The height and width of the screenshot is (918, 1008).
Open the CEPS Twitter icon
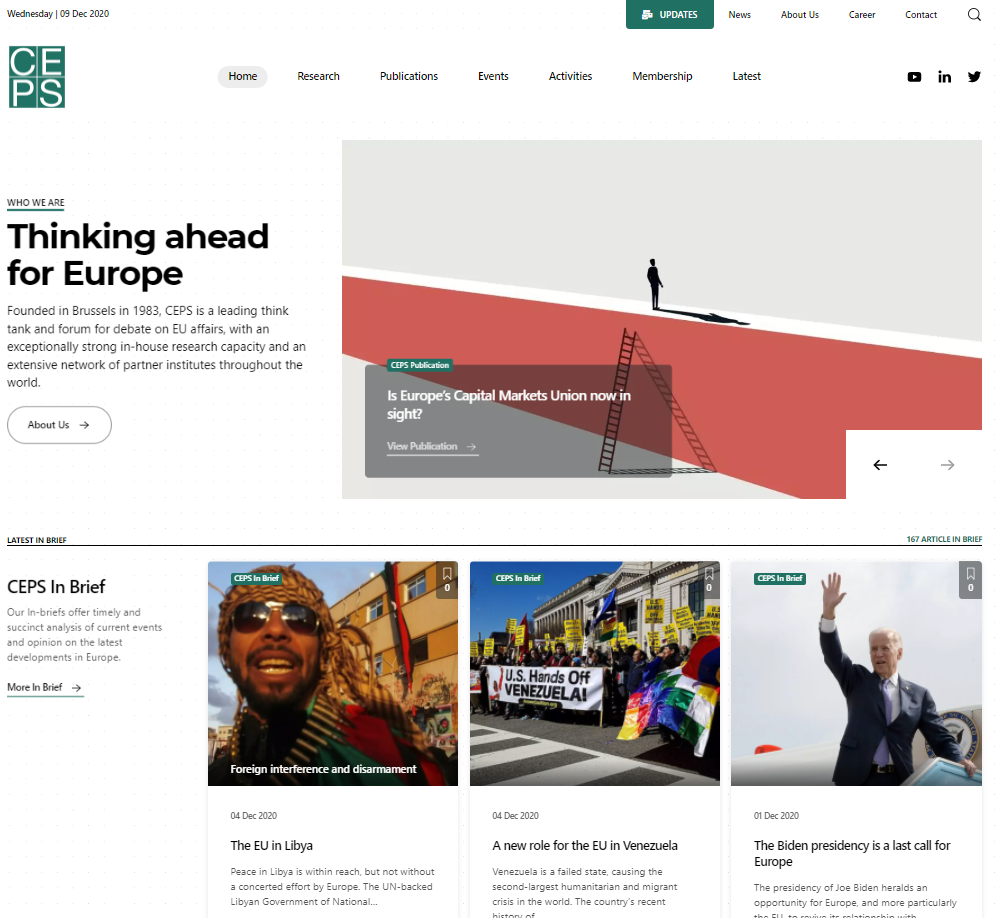coord(975,76)
